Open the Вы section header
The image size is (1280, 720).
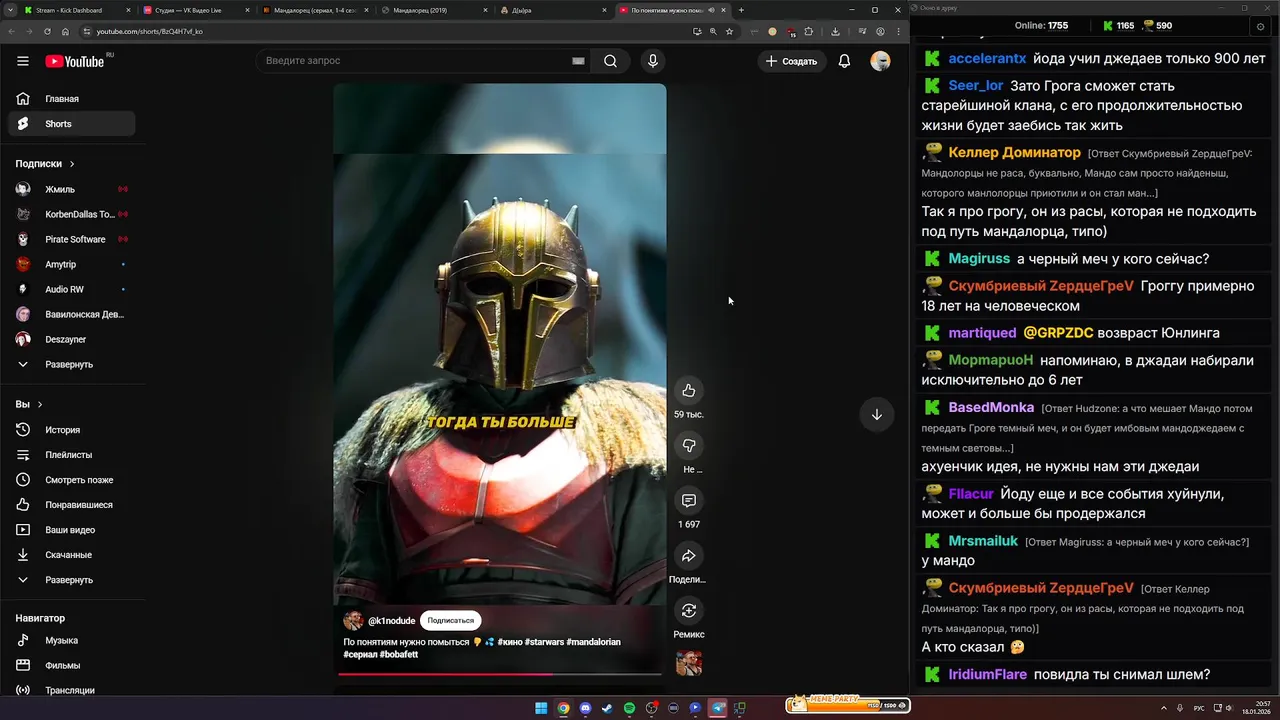[29, 404]
